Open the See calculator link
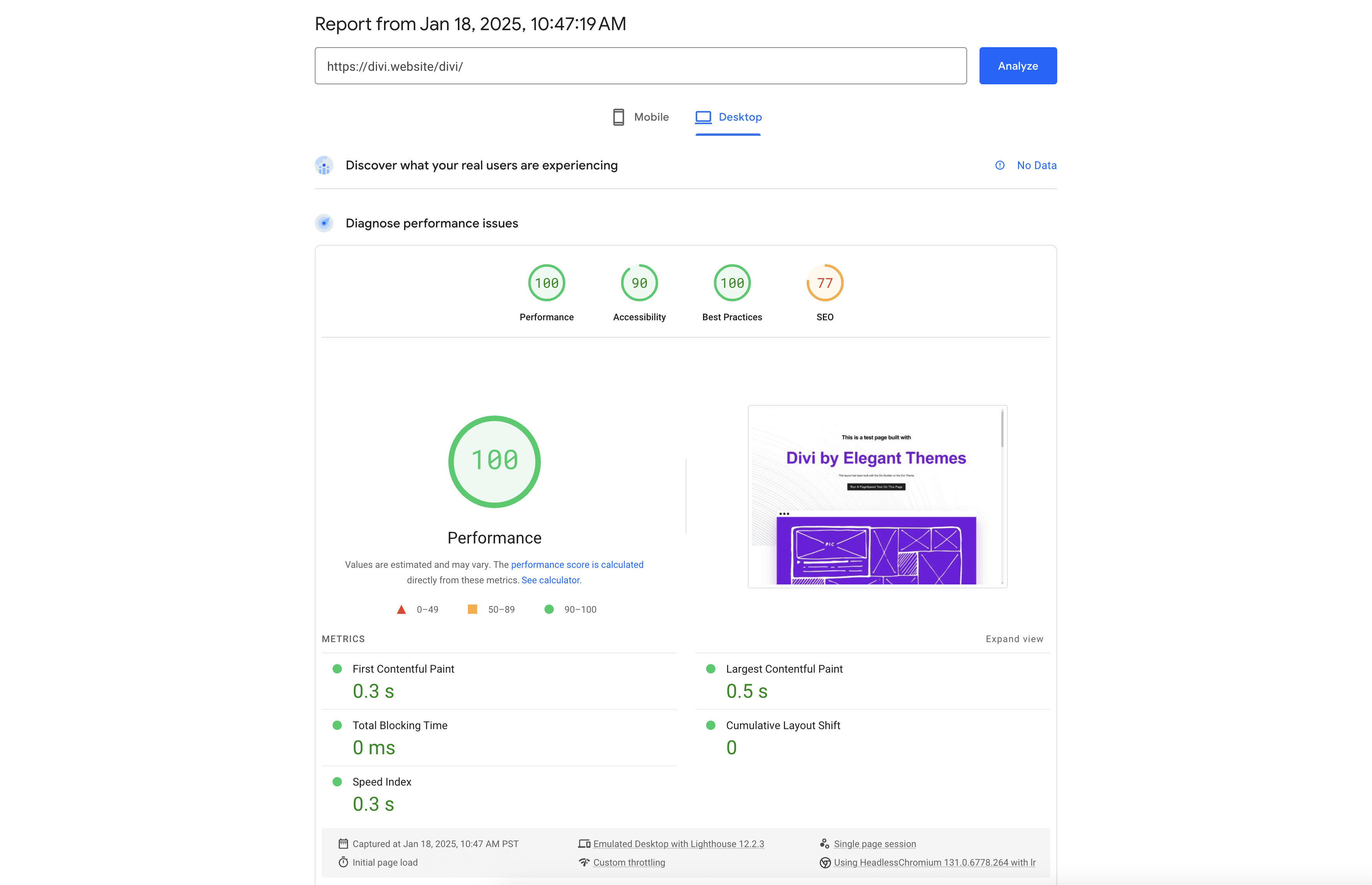The height and width of the screenshot is (885, 1372). 551,581
